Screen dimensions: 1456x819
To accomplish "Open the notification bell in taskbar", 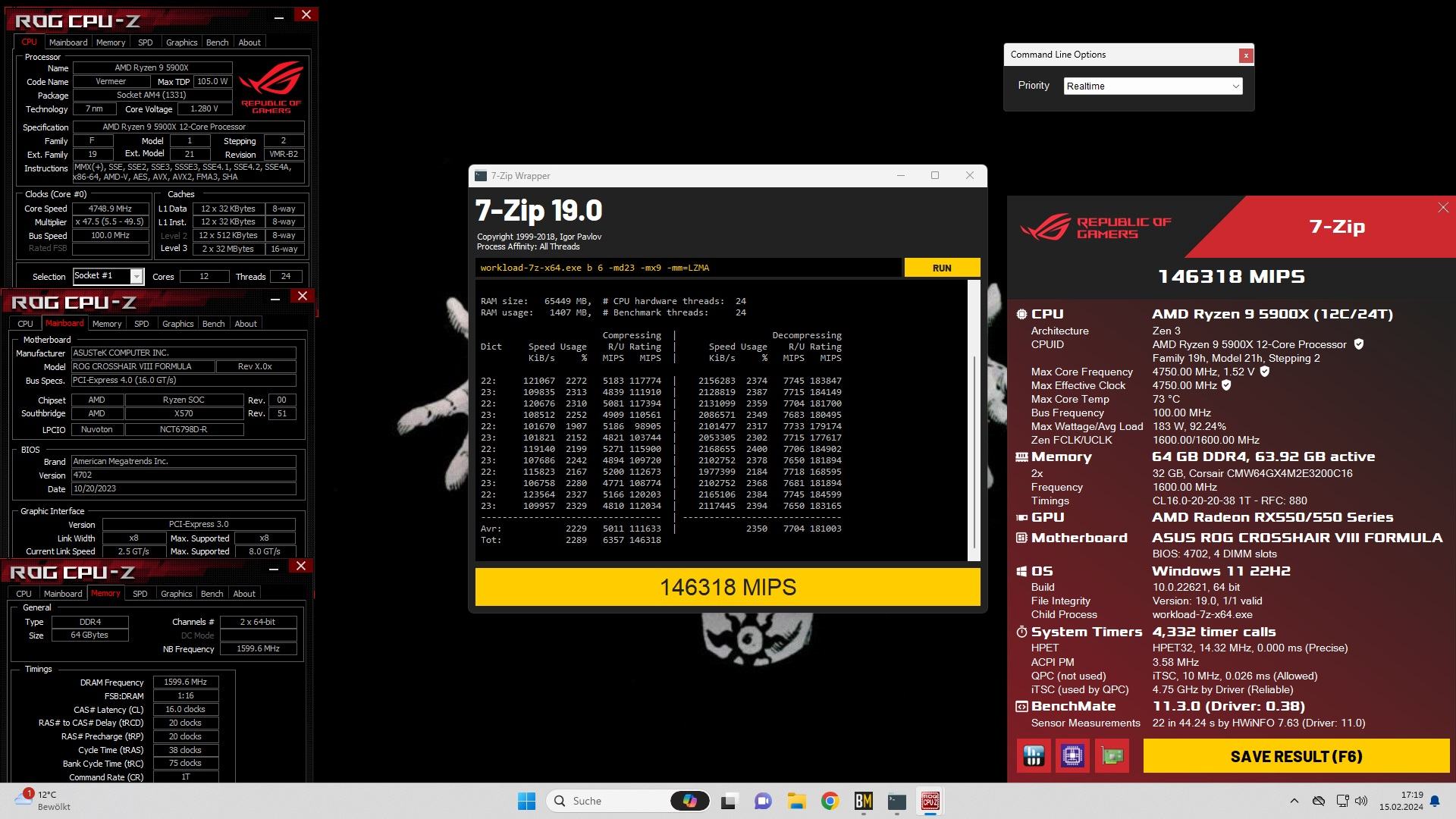I will click(x=1435, y=801).
